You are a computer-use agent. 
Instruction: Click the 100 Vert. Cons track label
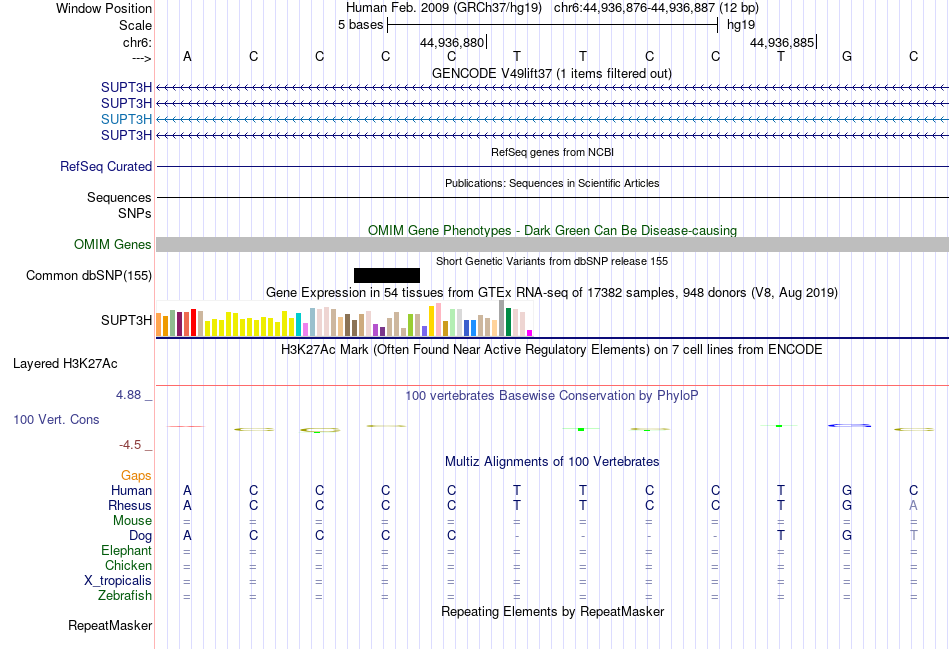[x=56, y=419]
